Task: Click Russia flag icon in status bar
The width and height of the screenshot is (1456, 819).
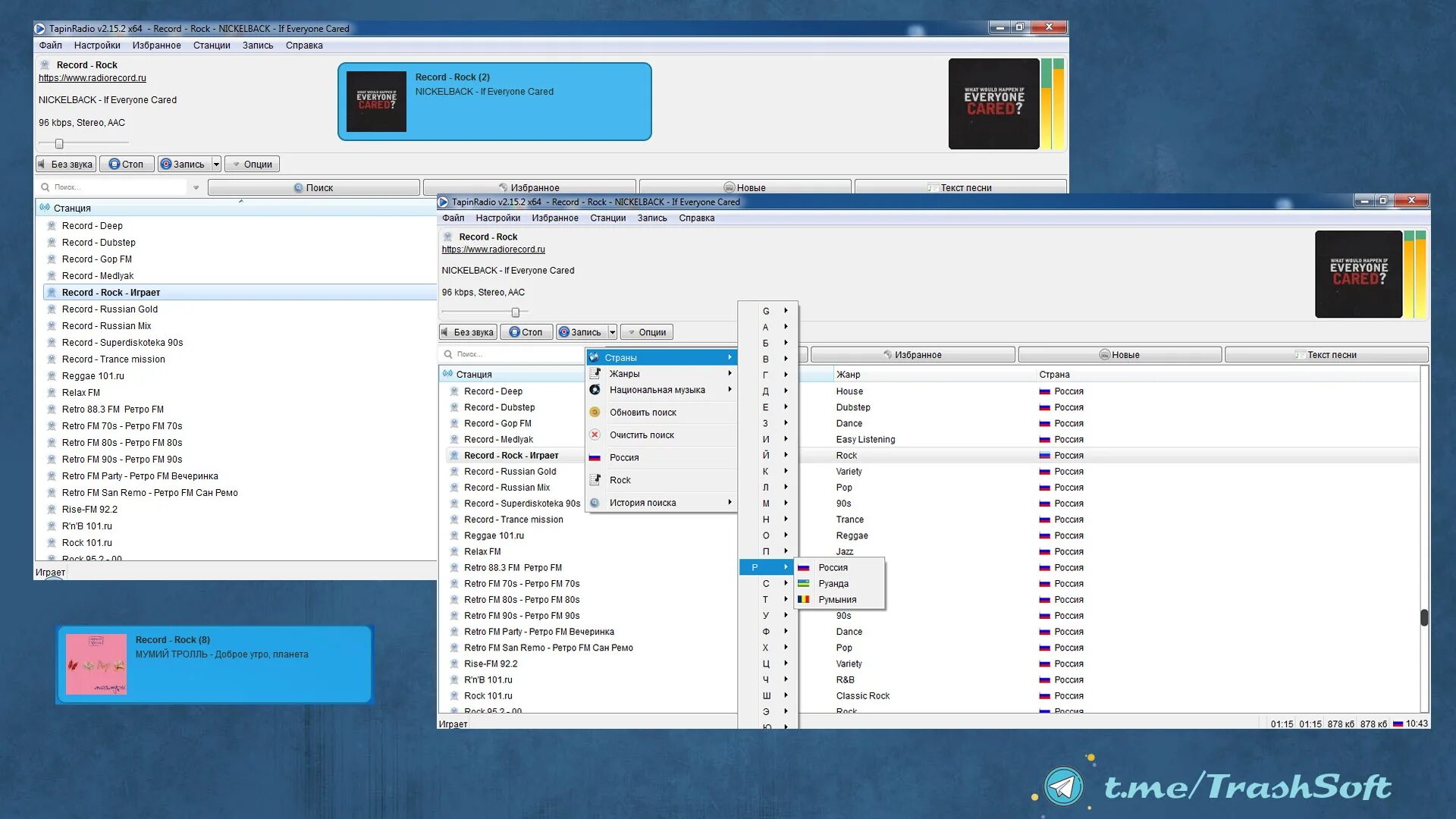Action: (1398, 723)
